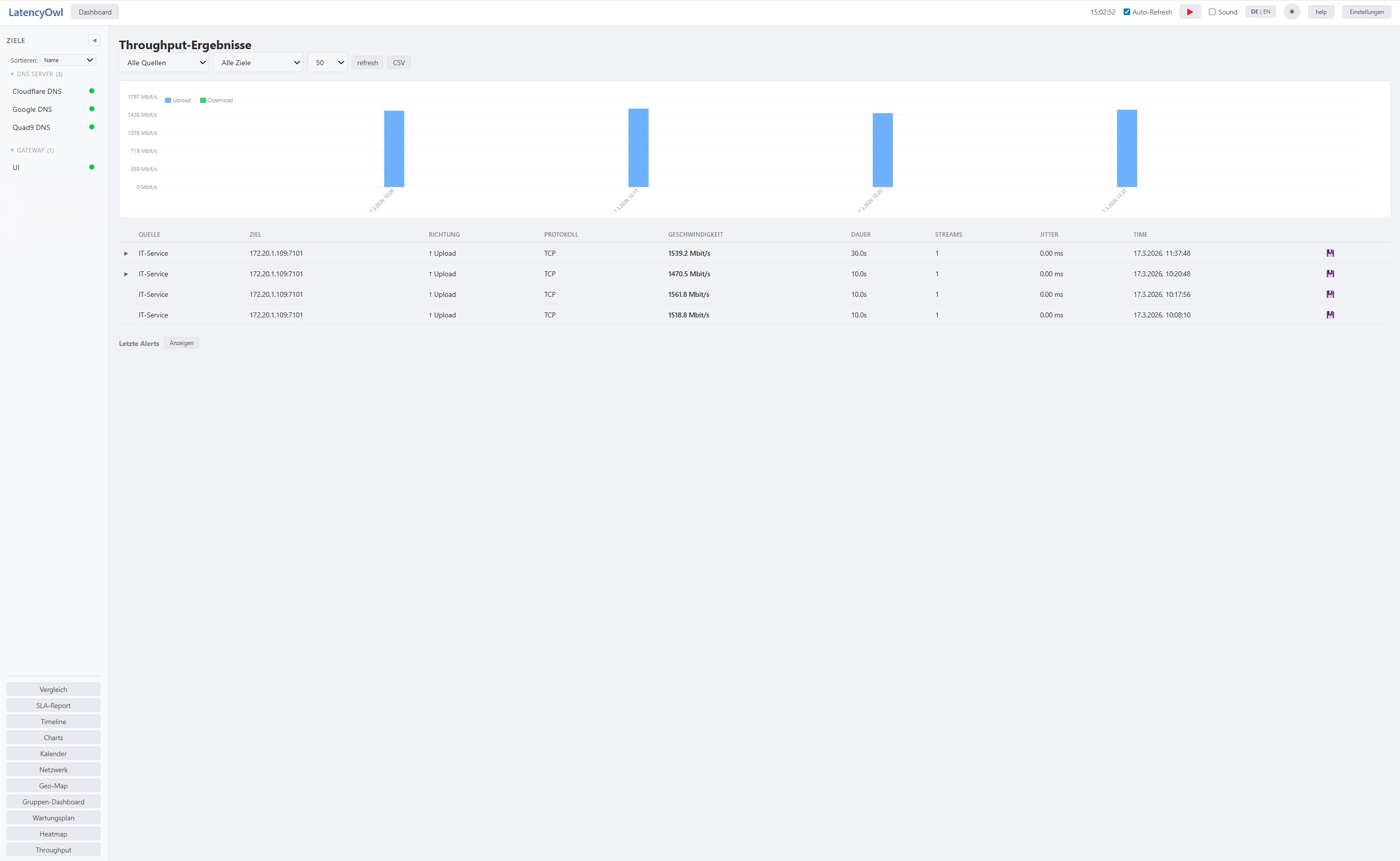Switch to the Dashboard tab
This screenshot has width=1400, height=861.
pyautogui.click(x=94, y=12)
